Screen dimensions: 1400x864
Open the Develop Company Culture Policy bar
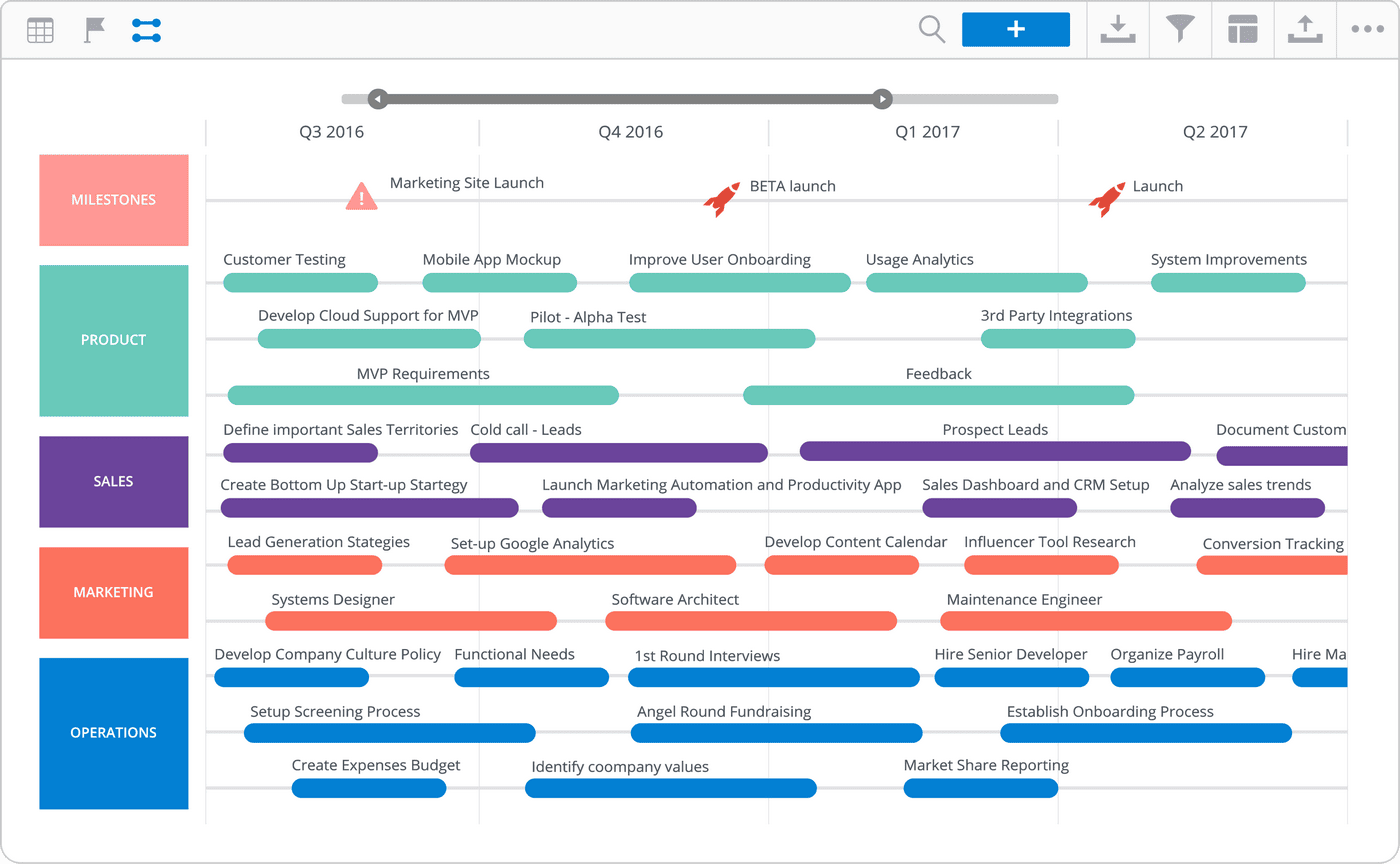point(291,677)
